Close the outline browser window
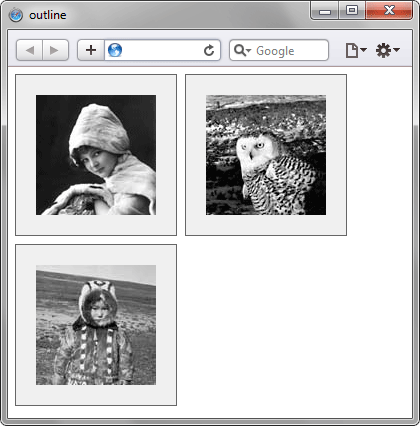This screenshot has width=420, height=426. coord(389,11)
